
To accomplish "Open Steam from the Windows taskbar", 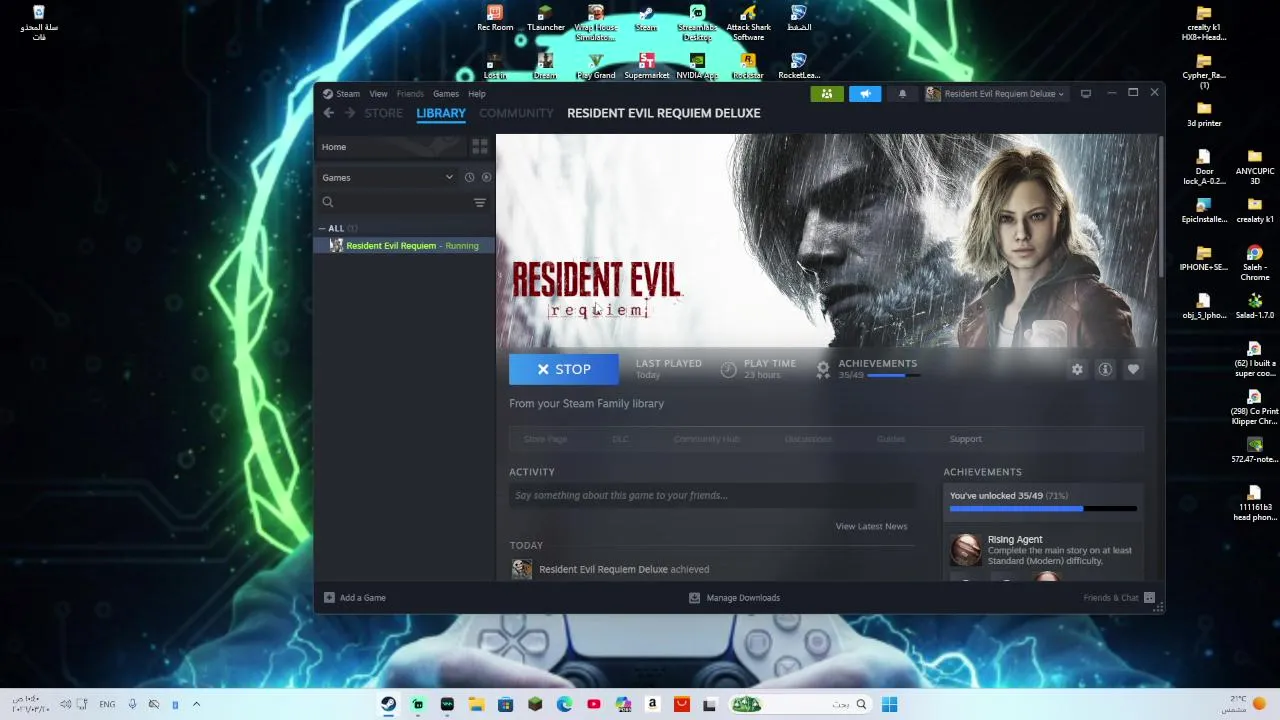I will coord(388,704).
